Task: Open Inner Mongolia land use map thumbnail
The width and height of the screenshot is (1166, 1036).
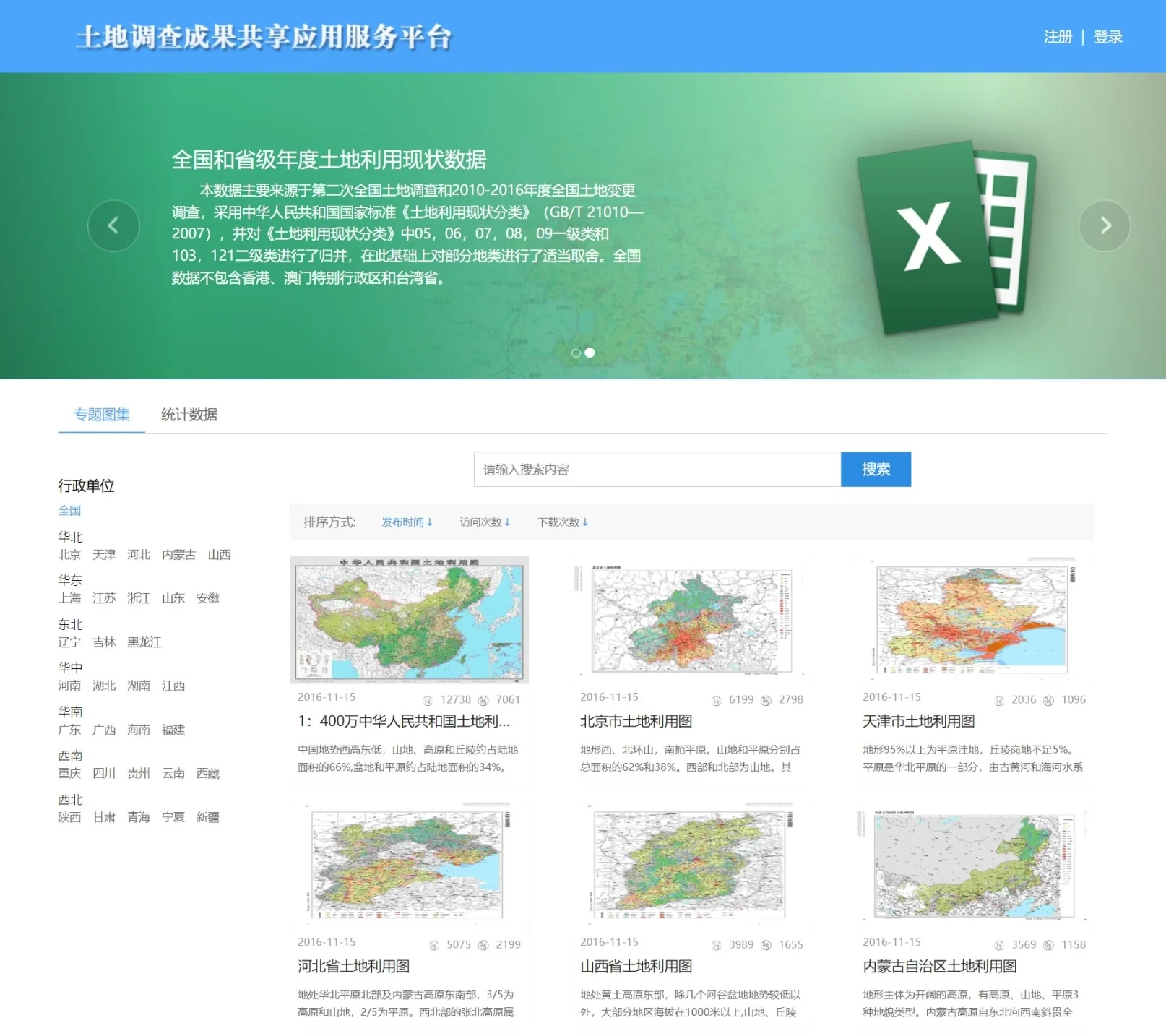Action: click(x=974, y=865)
